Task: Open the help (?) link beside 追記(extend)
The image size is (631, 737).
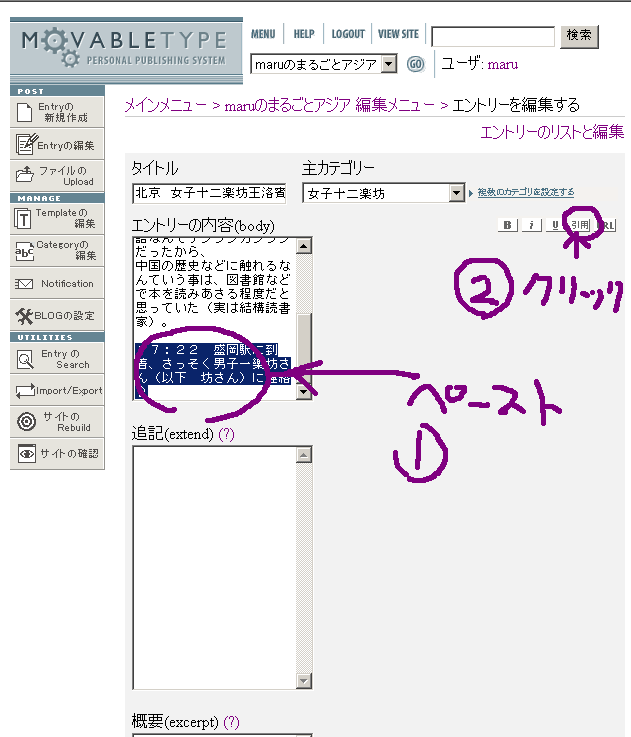Action: [227, 434]
